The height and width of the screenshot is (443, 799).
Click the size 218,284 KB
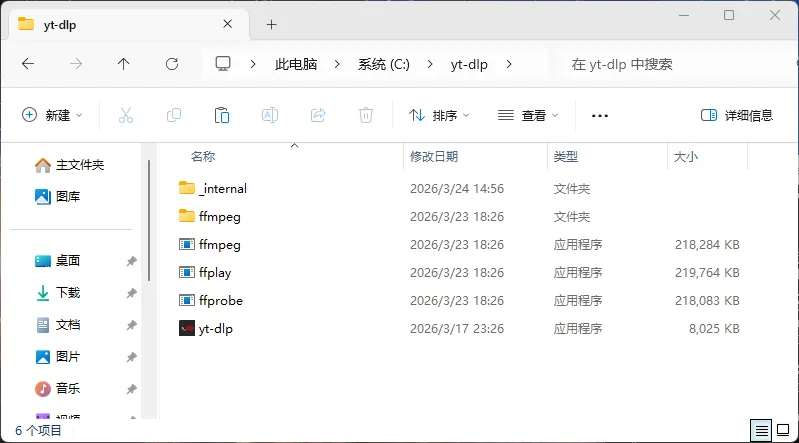(x=707, y=245)
